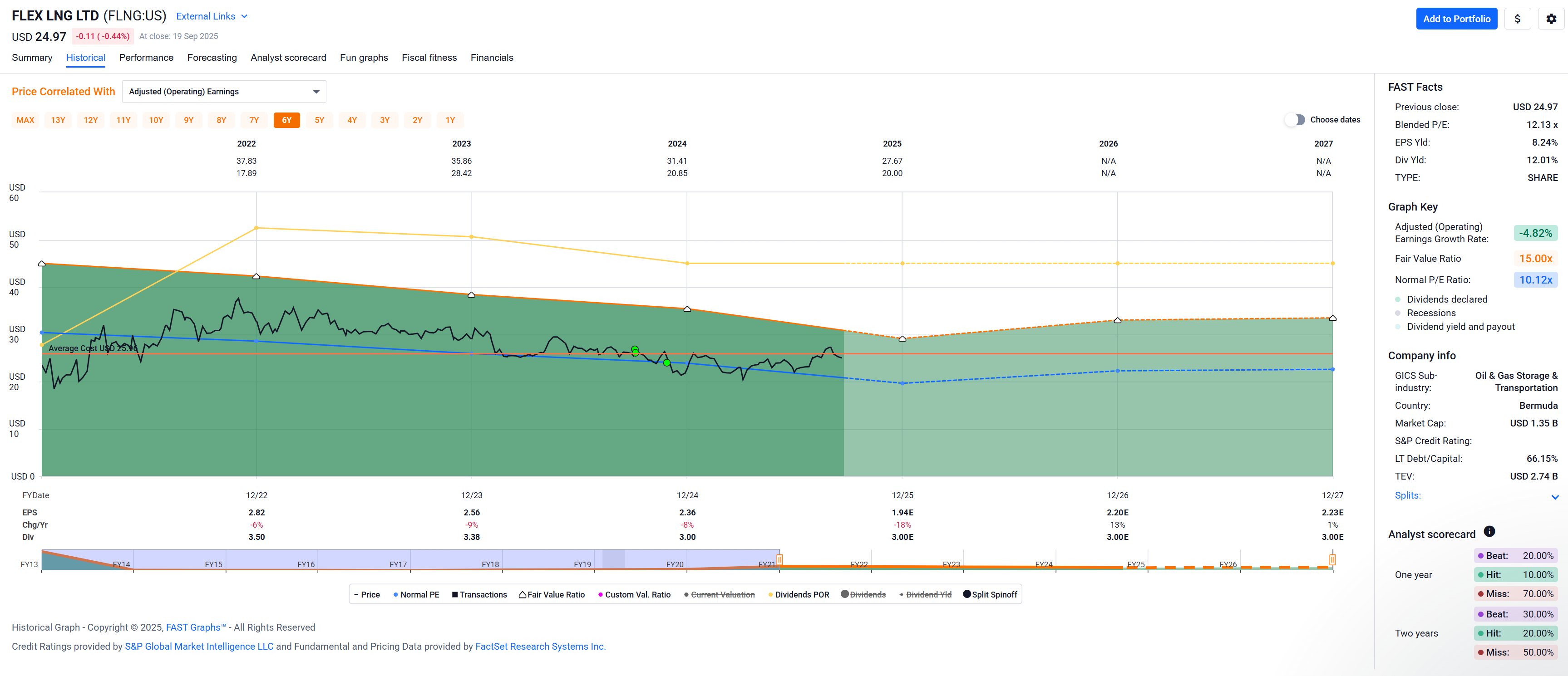Open the Adjusted (Operating) Earnings dropdown
Screen dimensions: 1568x676
(x=223, y=91)
